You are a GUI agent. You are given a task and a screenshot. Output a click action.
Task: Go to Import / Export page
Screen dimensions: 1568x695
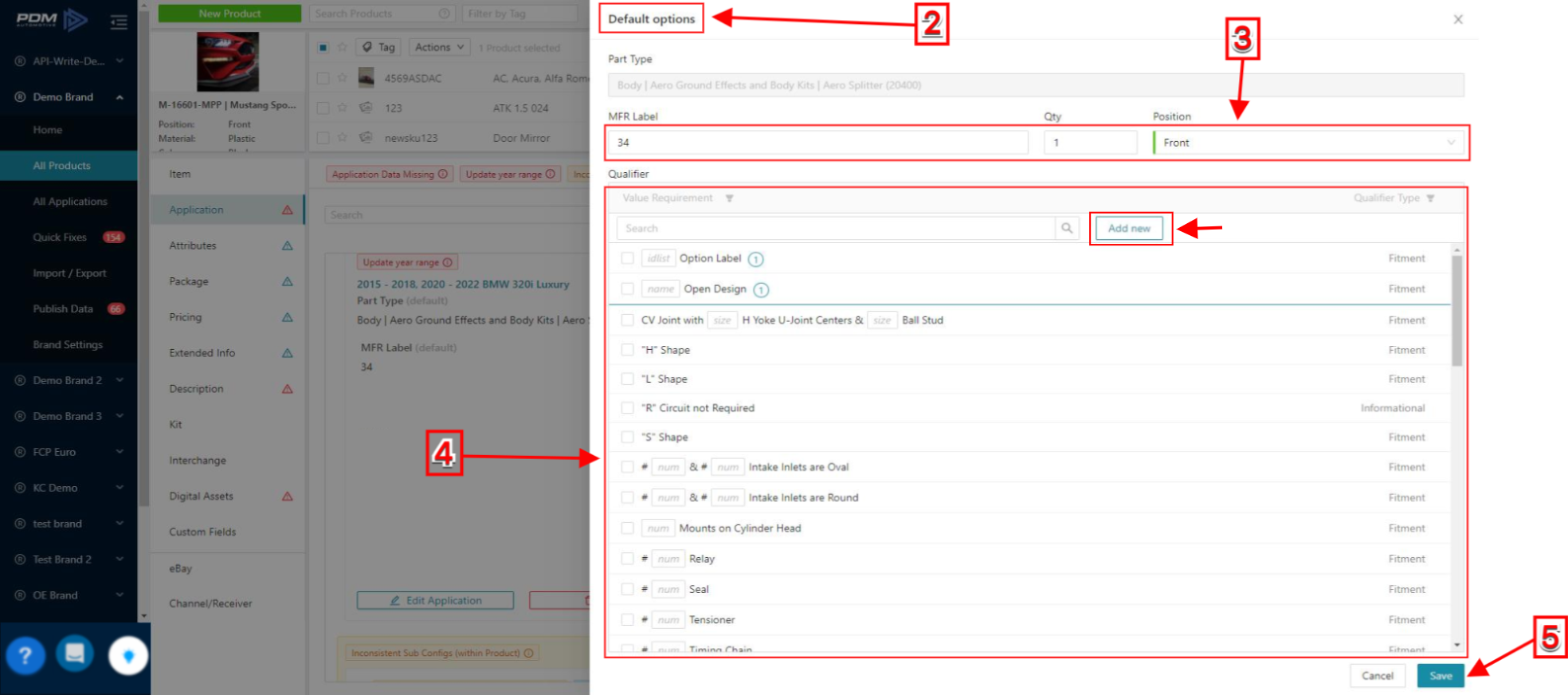(x=69, y=273)
